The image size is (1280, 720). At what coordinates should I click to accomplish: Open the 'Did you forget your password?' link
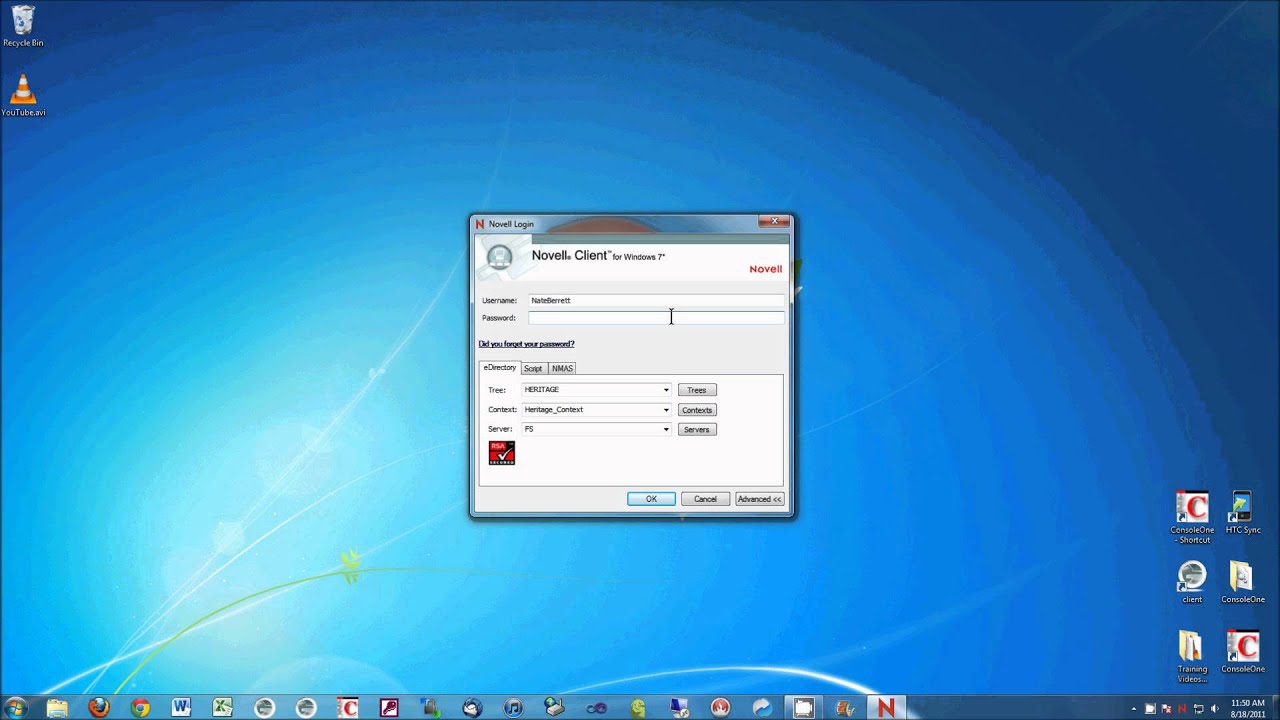point(526,344)
